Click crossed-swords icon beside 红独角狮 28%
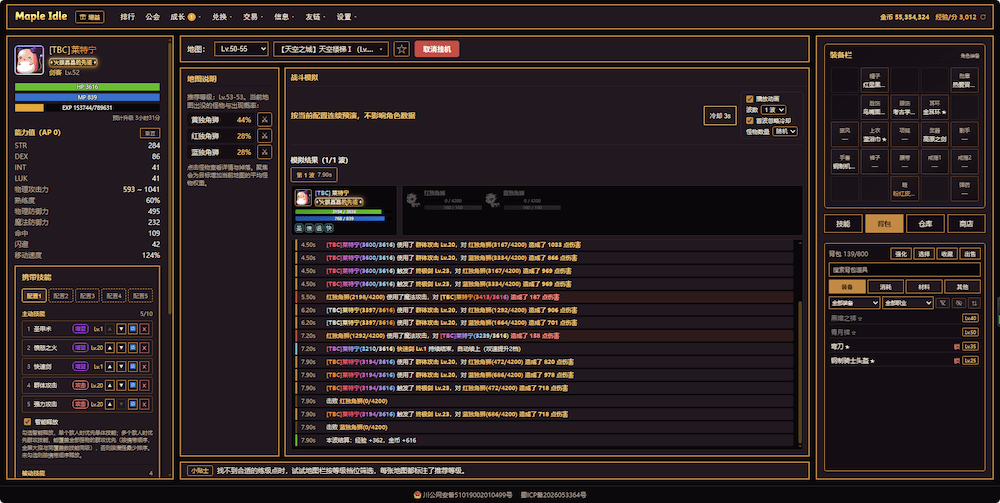Viewport: 1000px width, 503px height. point(265,136)
